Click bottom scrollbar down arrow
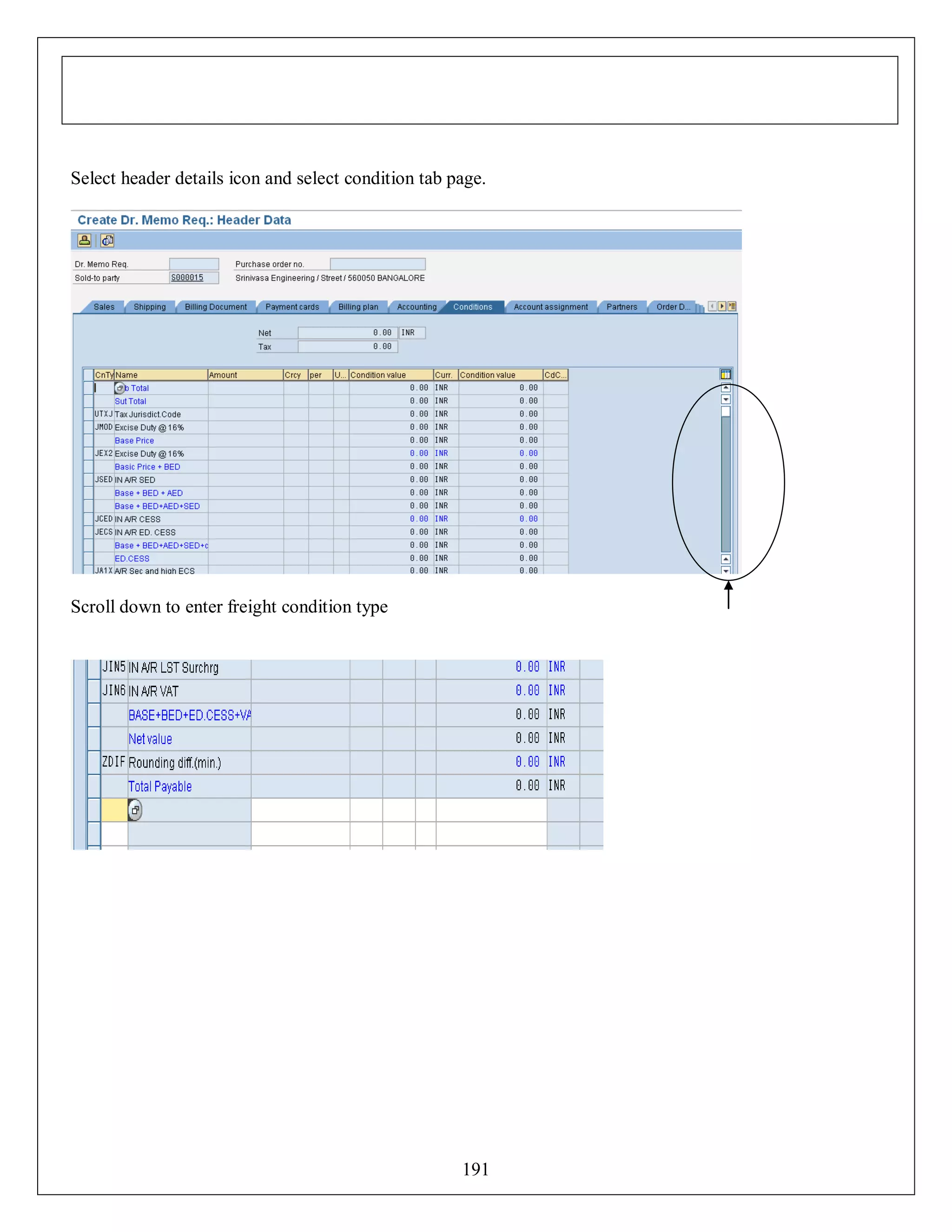This screenshot has width=952, height=1232. [x=726, y=570]
